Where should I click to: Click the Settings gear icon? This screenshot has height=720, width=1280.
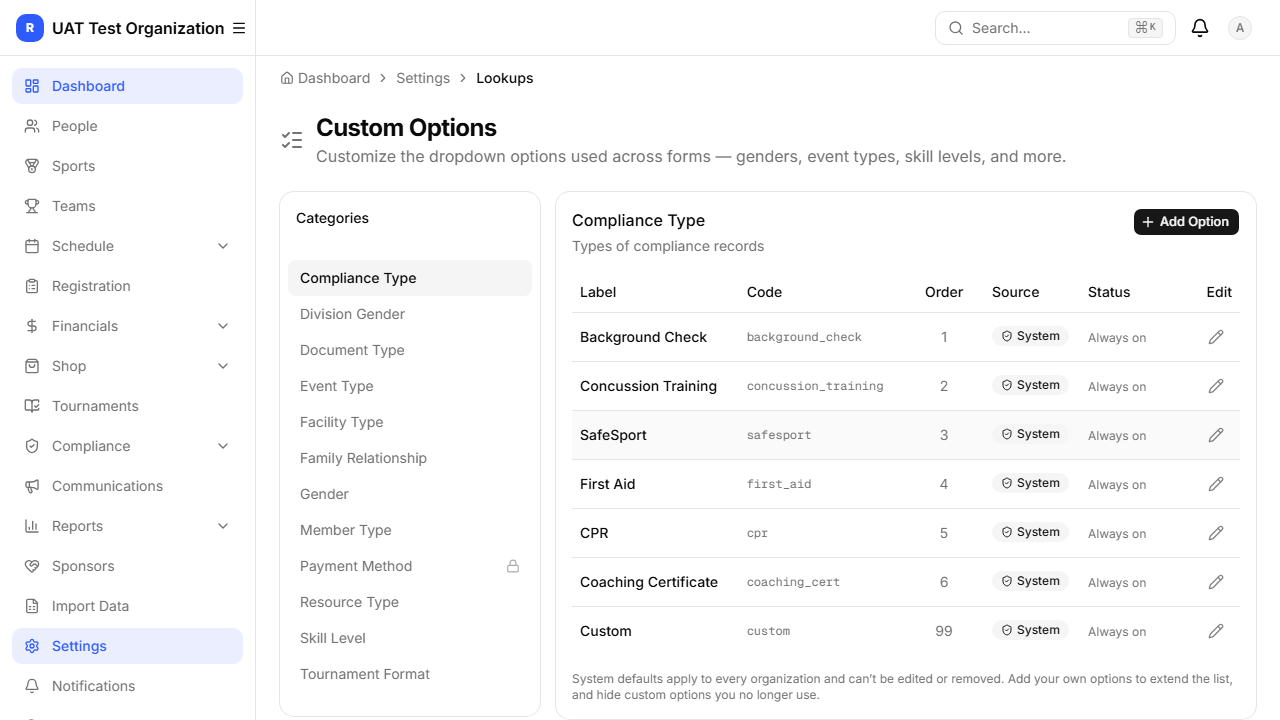(x=32, y=646)
